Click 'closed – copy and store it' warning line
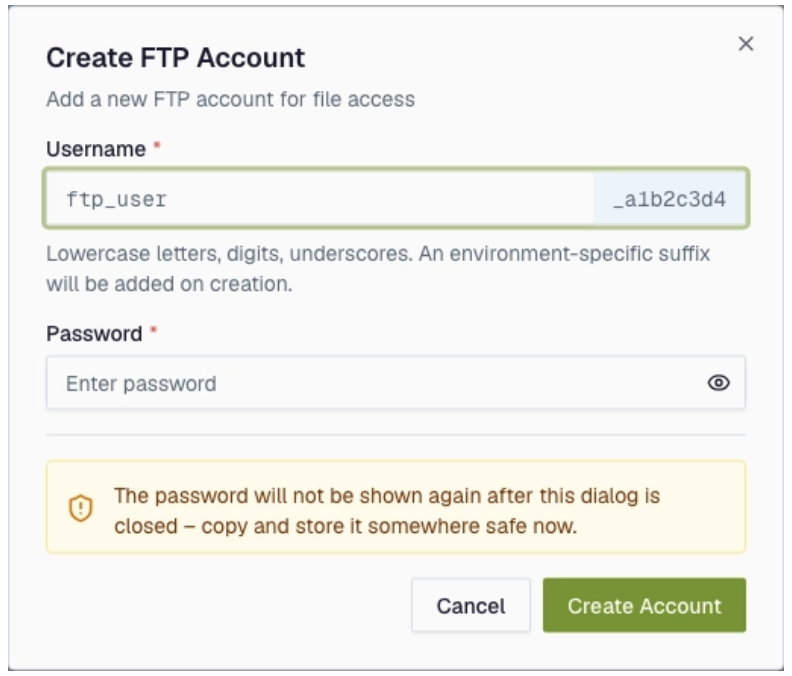 345,526
